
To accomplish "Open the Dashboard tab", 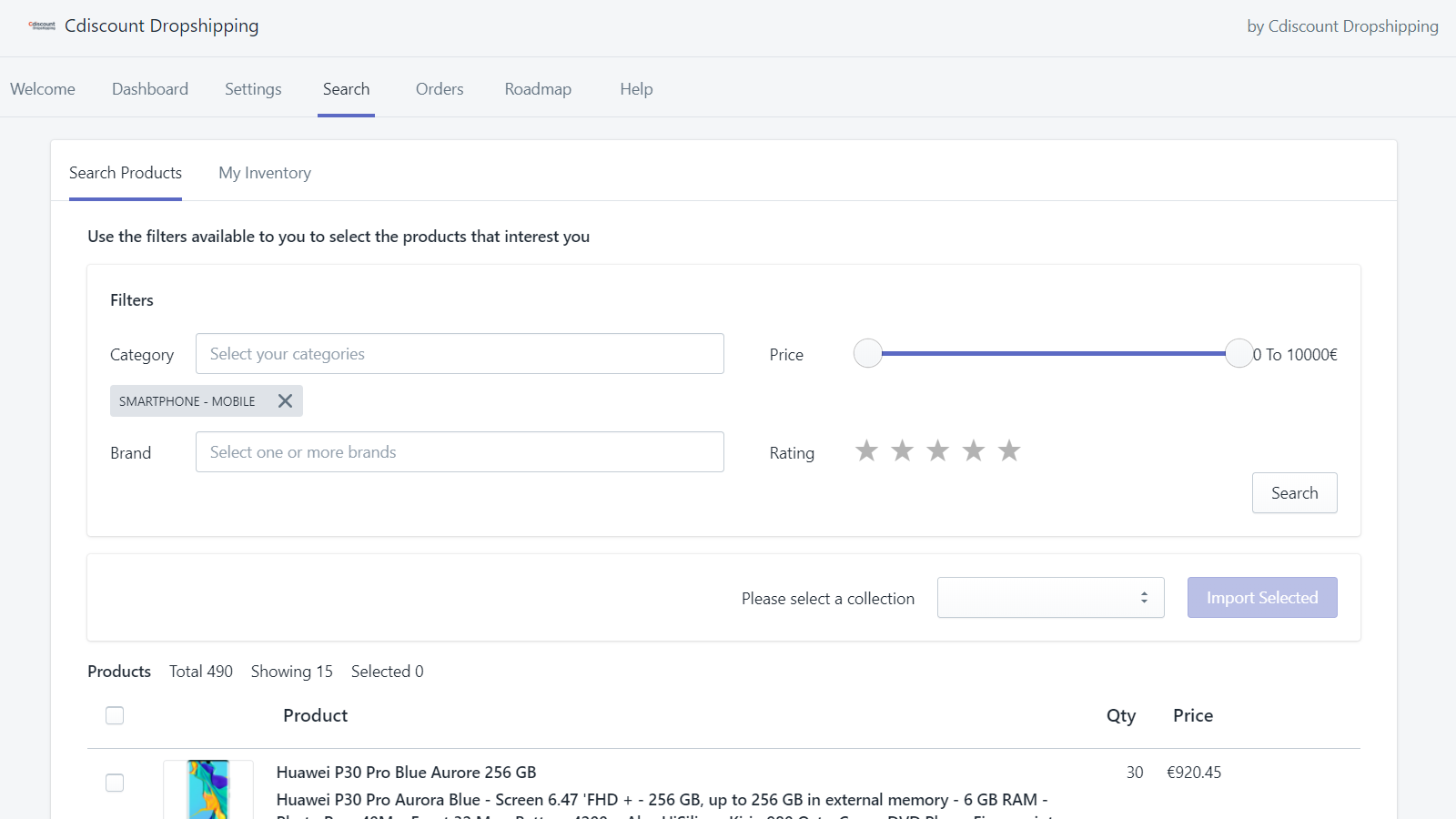I will pyautogui.click(x=150, y=89).
